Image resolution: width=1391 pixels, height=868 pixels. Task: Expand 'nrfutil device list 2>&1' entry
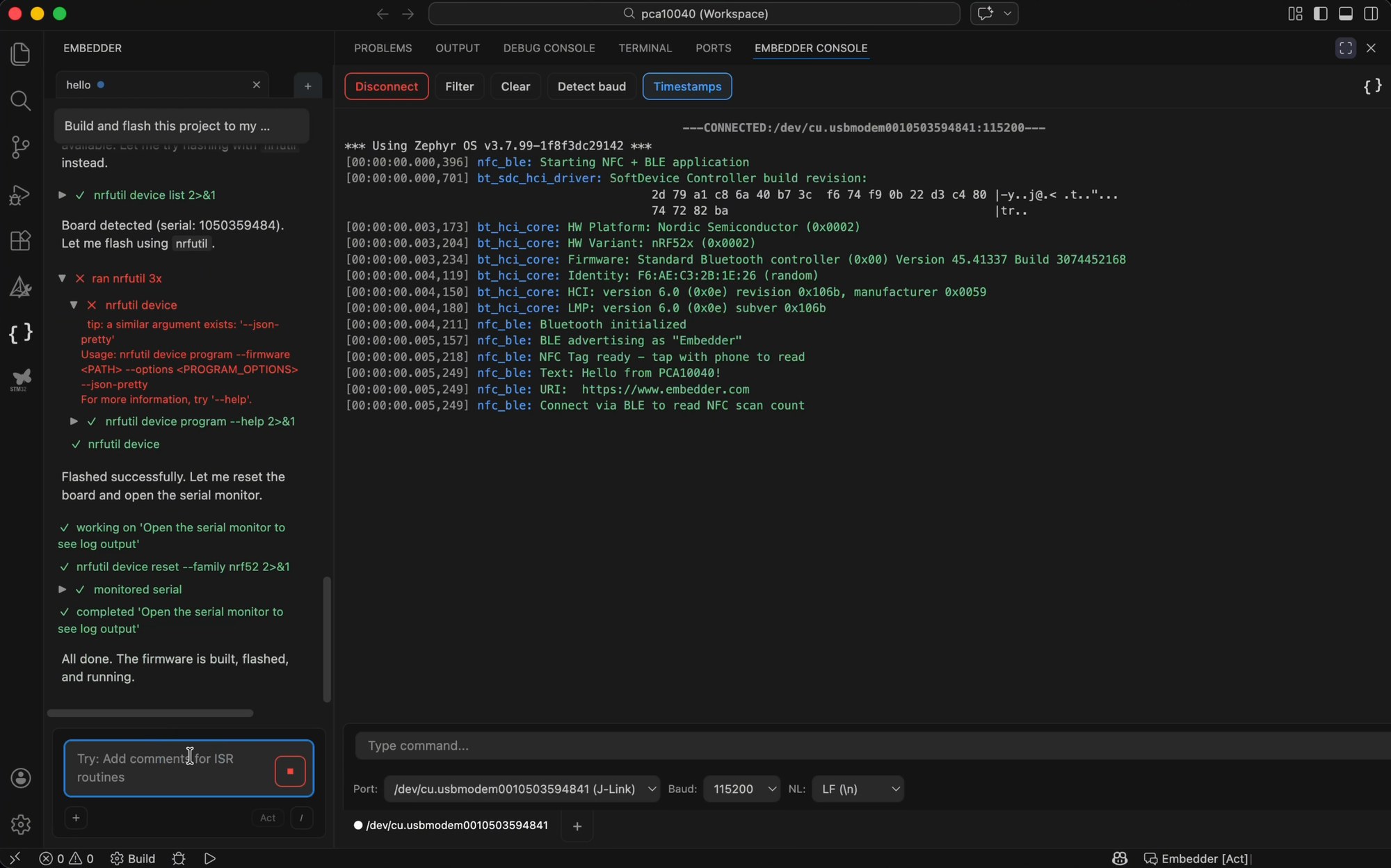point(63,195)
